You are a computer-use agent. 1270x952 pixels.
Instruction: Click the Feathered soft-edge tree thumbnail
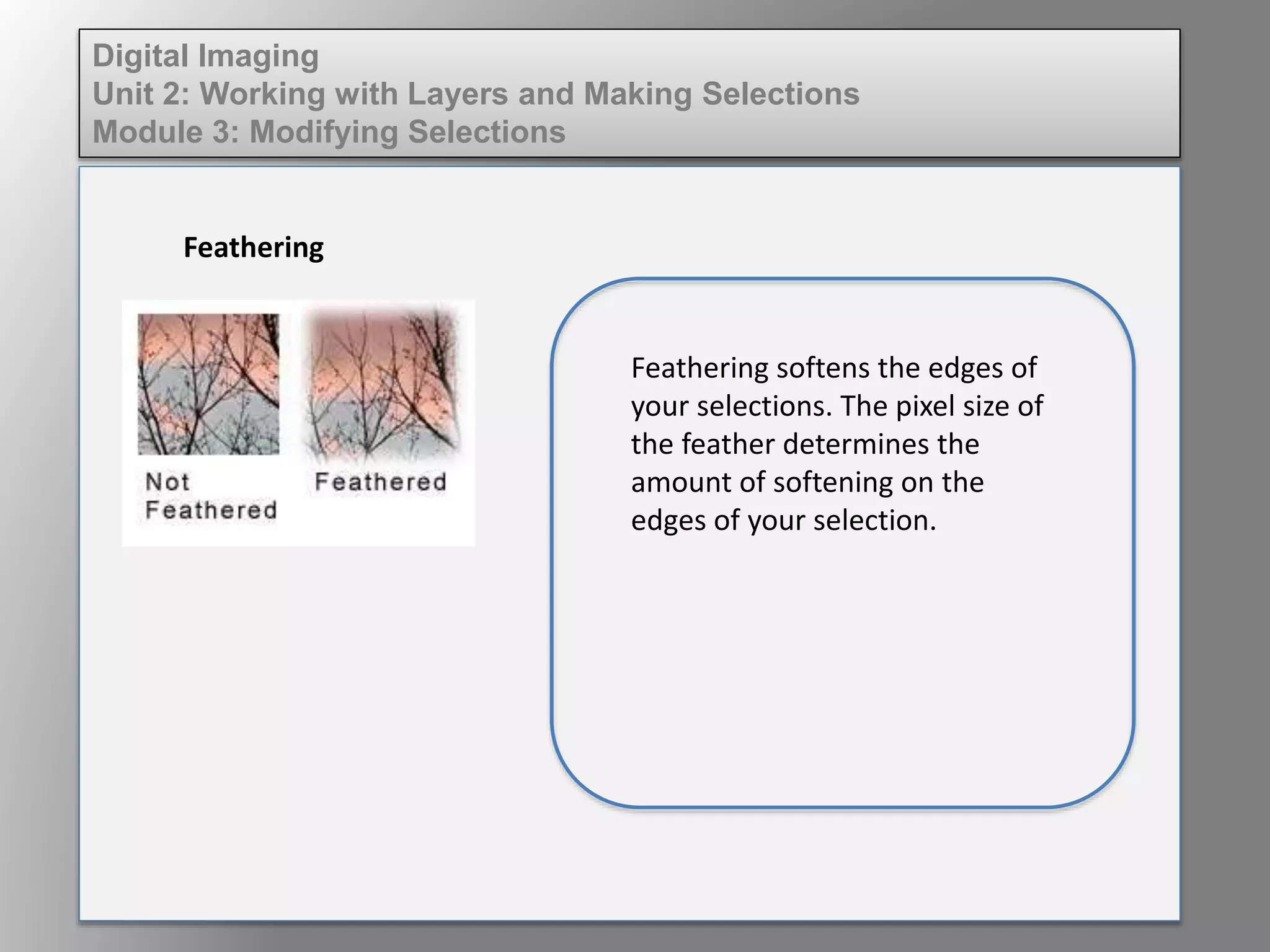coord(383,384)
